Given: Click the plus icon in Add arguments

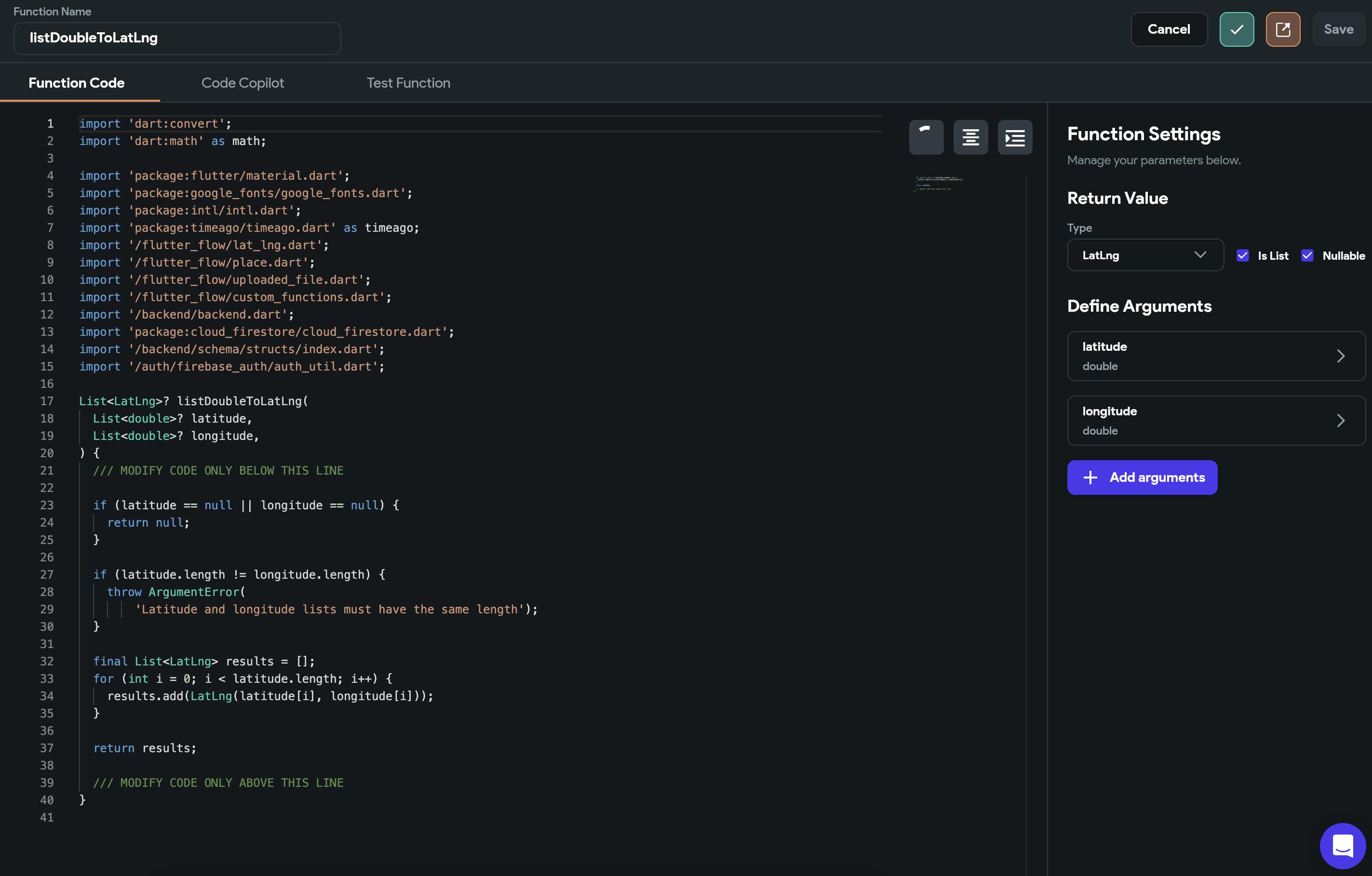Looking at the screenshot, I should [1090, 478].
